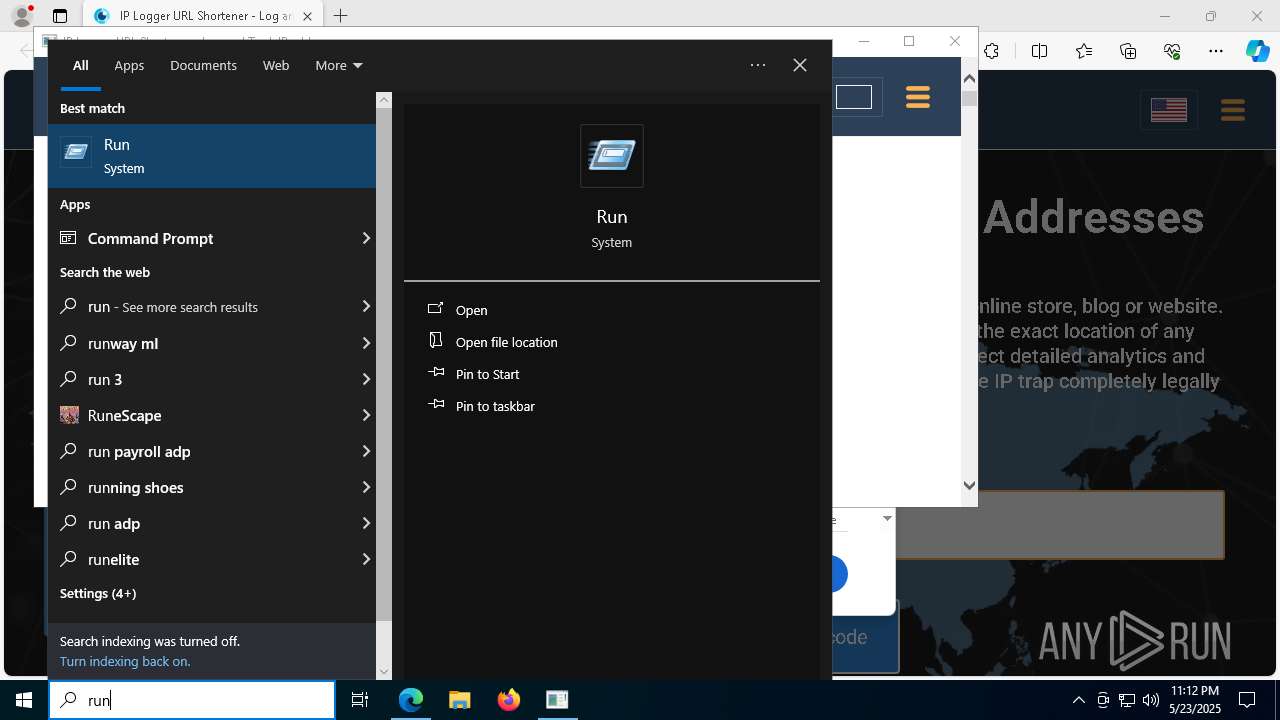Open a new Edge tab
The height and width of the screenshot is (720, 1280).
point(340,16)
